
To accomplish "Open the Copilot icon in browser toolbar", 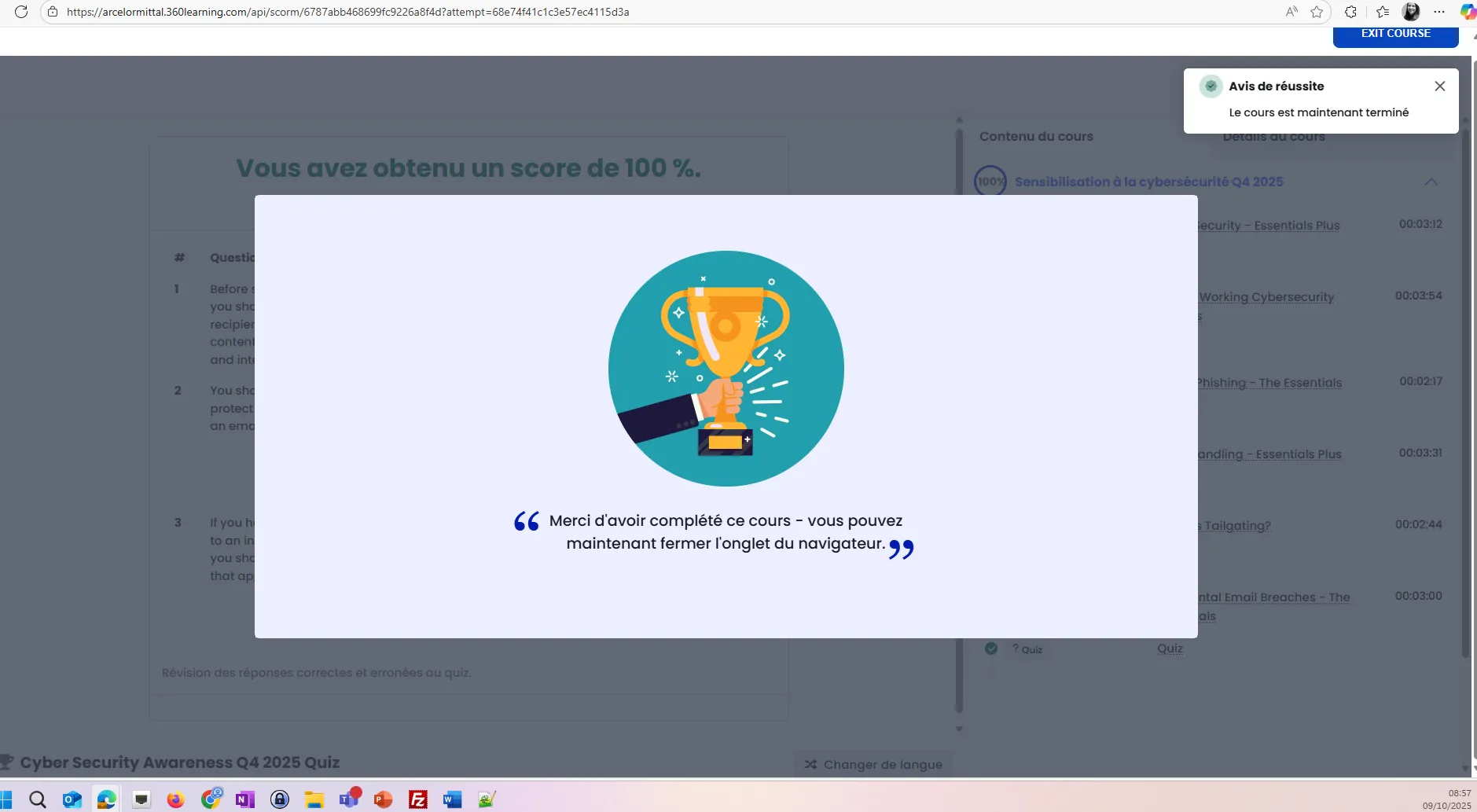I will 1467,12.
